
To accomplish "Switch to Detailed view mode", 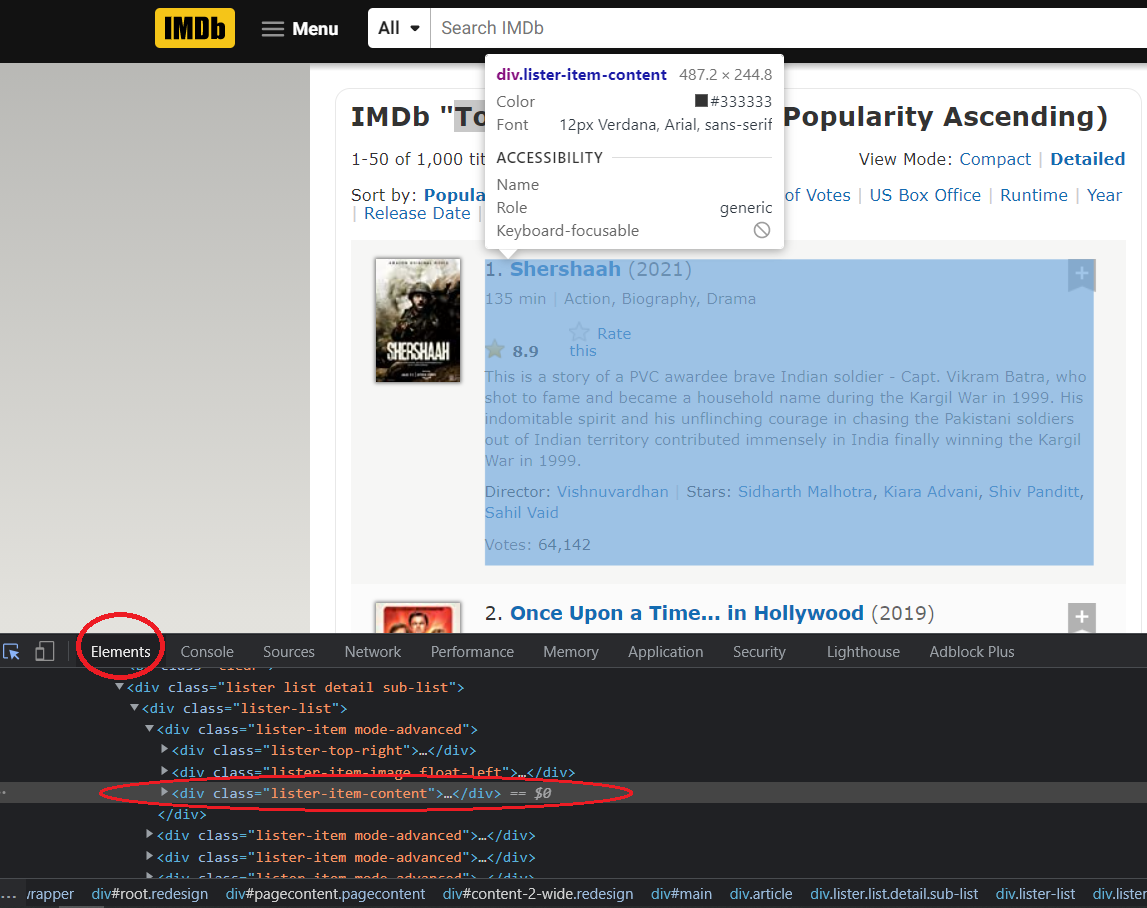I will pyautogui.click(x=1087, y=160).
